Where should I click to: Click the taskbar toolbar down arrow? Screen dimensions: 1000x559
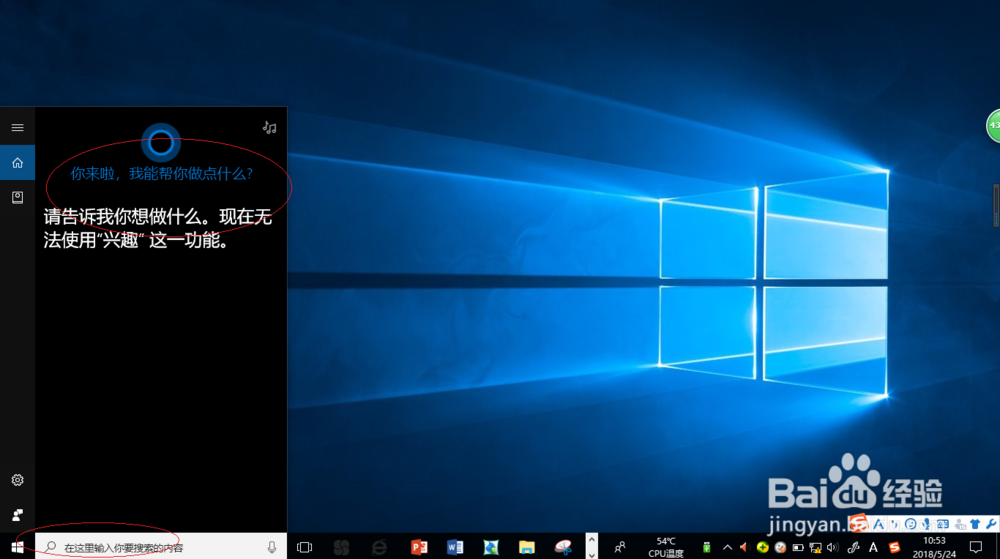[x=592, y=554]
